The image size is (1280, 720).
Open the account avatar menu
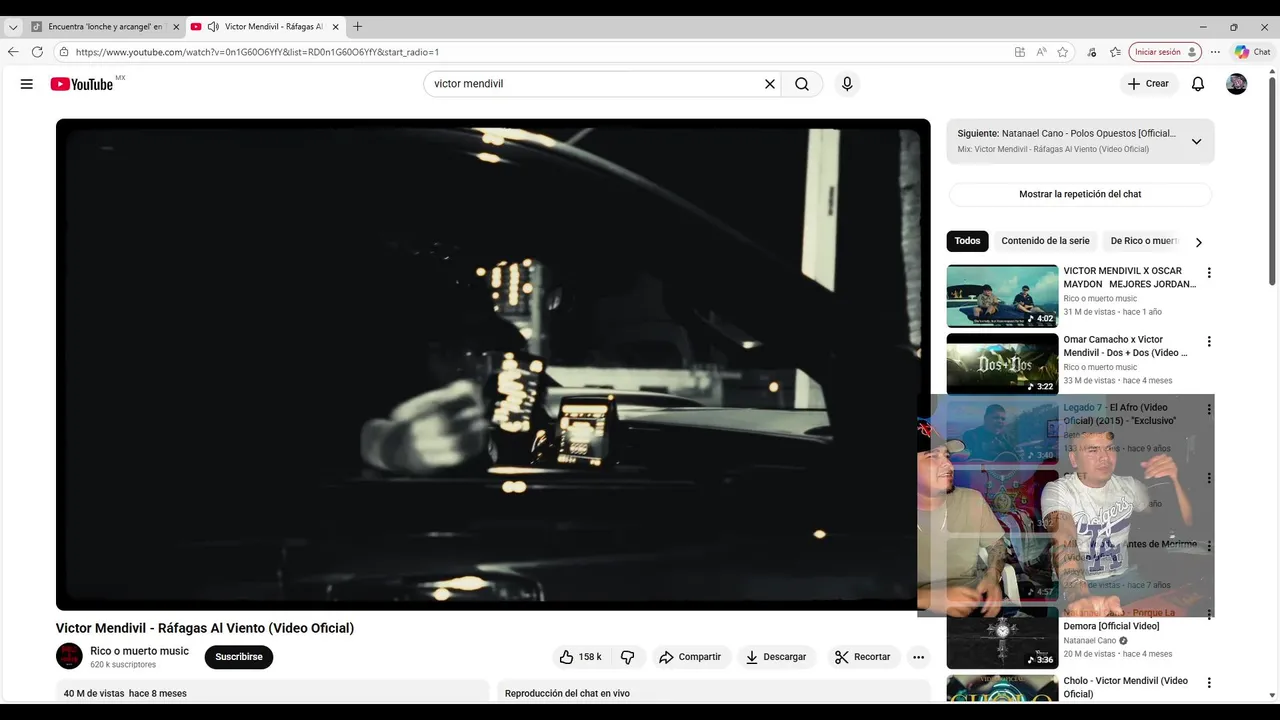[x=1237, y=84]
